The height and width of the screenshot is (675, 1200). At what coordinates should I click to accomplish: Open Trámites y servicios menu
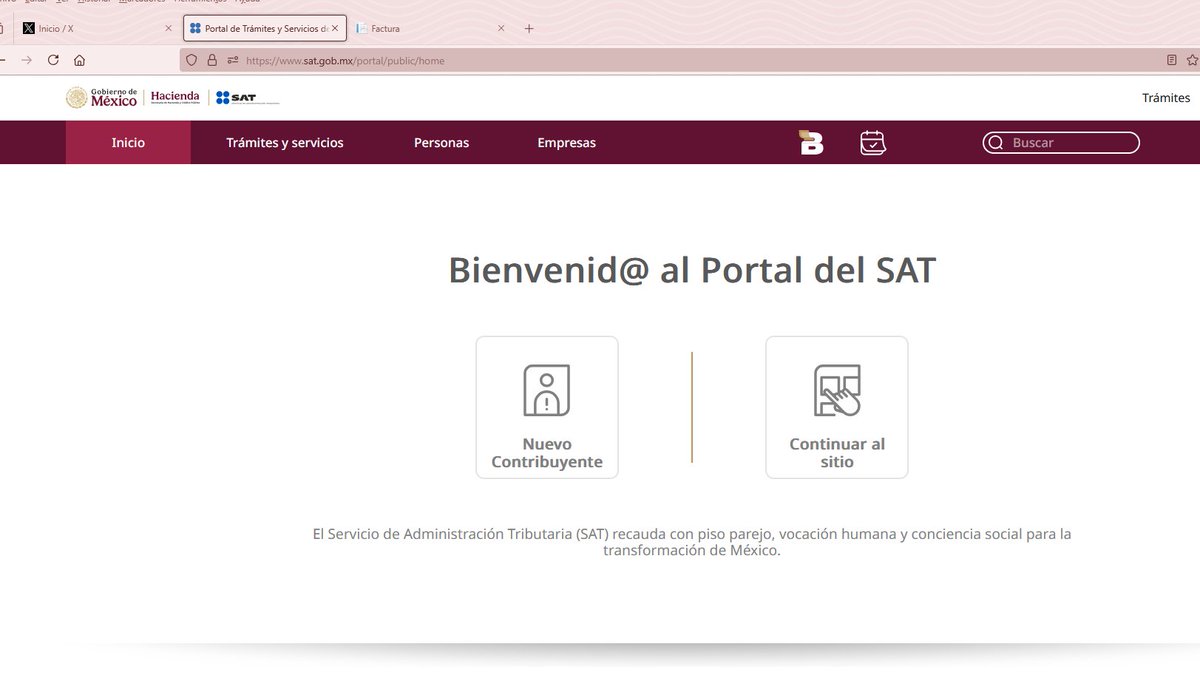click(x=285, y=143)
